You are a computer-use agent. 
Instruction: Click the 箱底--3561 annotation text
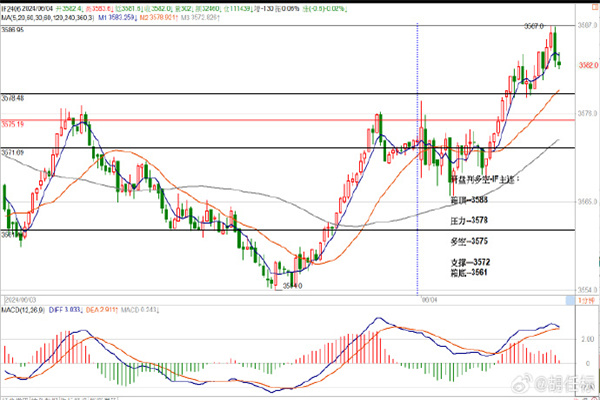(468, 271)
